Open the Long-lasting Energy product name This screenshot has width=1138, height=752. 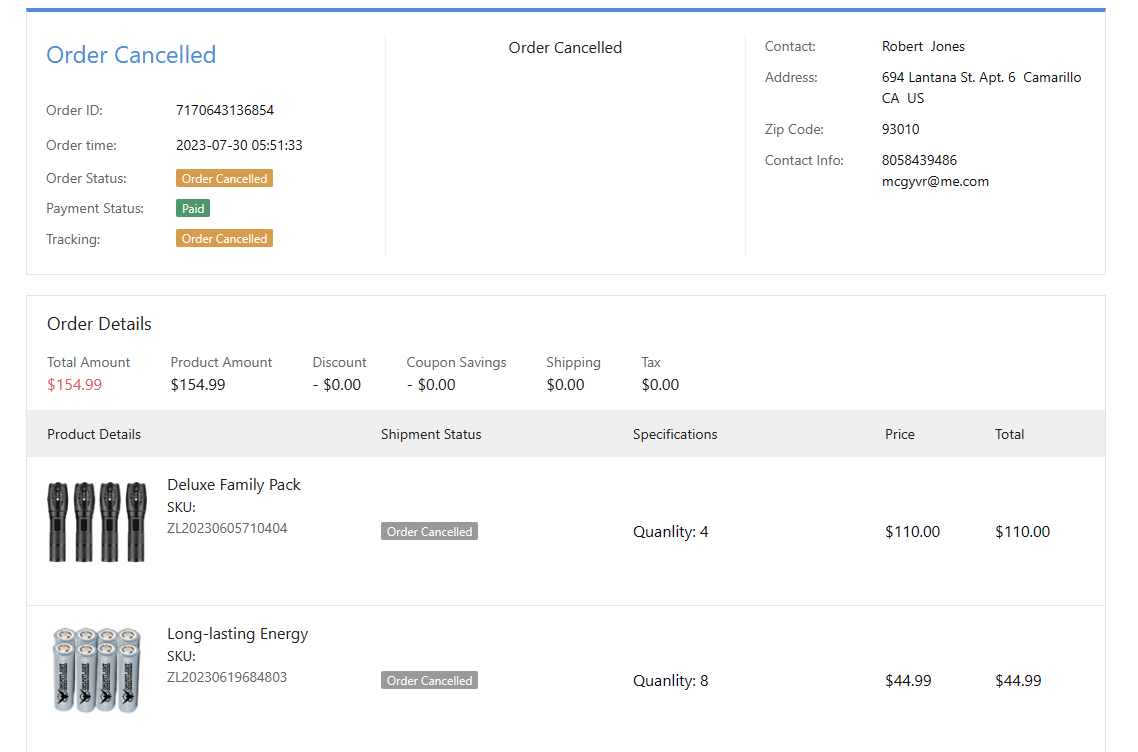coord(237,634)
